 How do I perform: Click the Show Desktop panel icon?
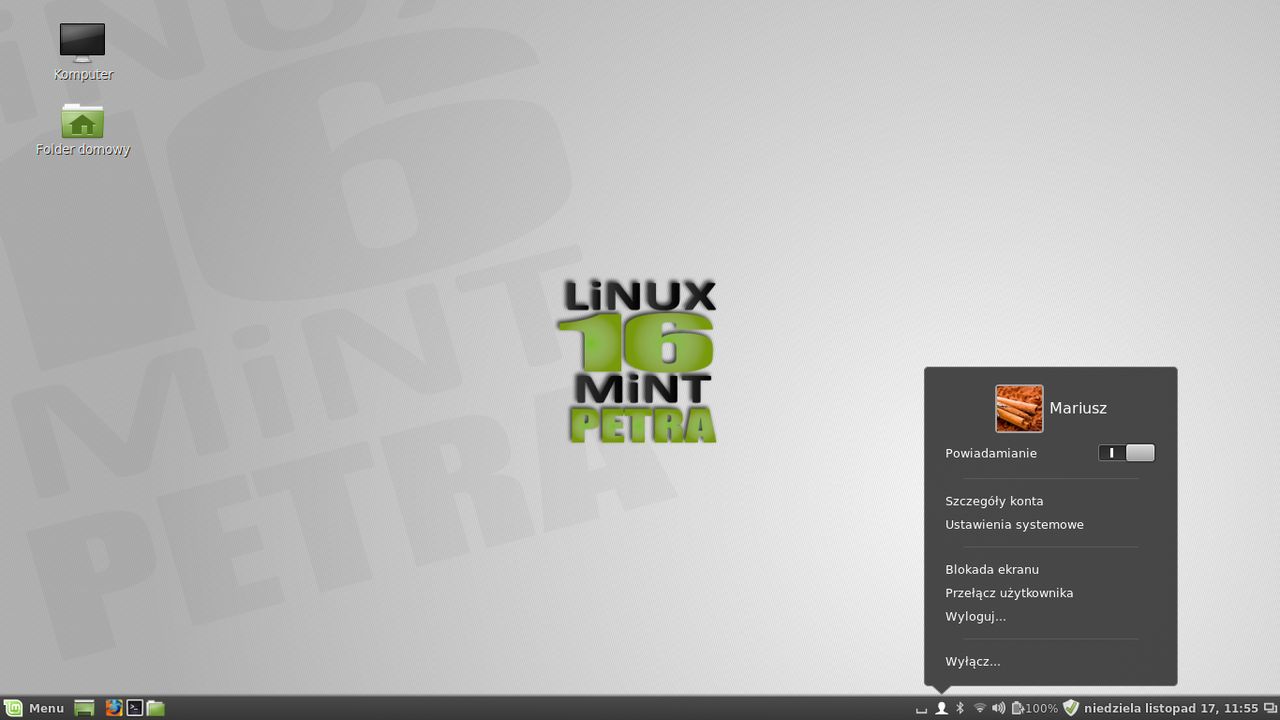point(85,708)
